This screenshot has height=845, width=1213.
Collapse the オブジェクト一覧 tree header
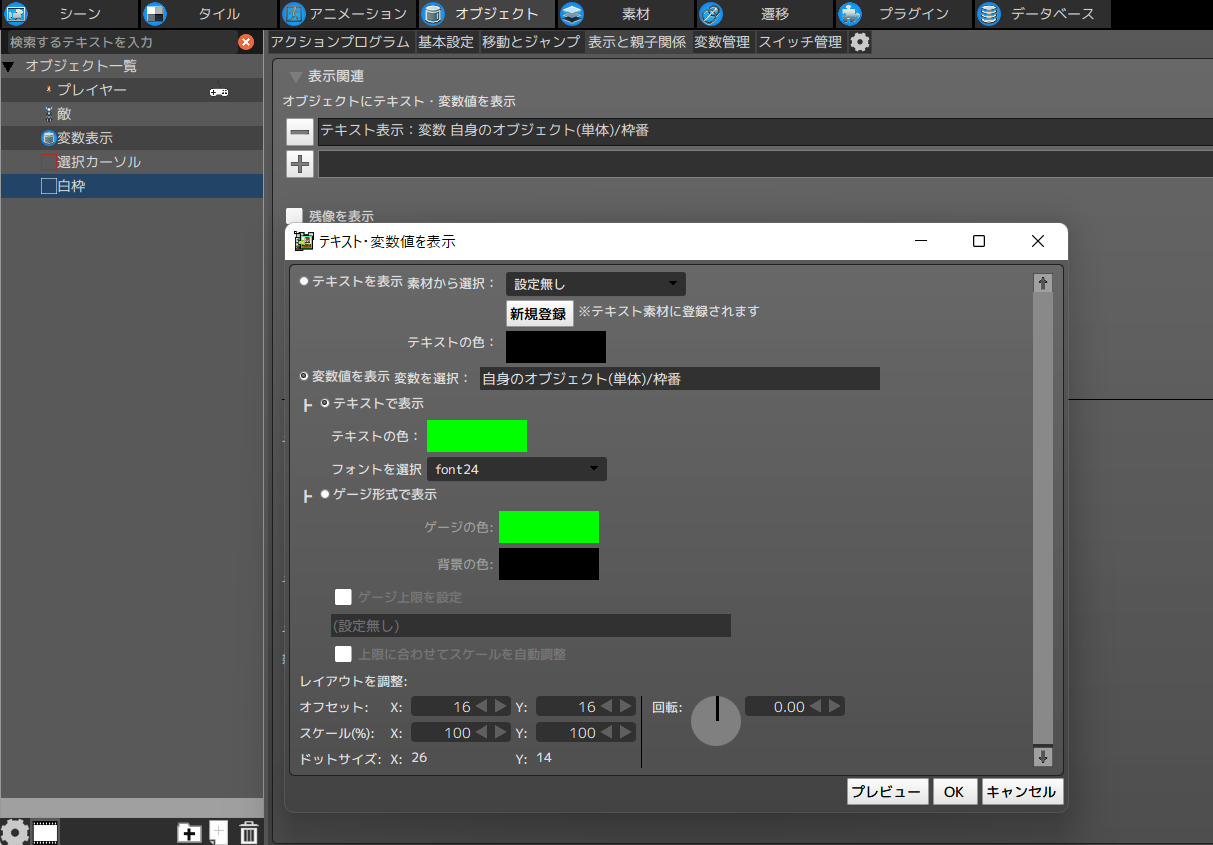click(9, 66)
